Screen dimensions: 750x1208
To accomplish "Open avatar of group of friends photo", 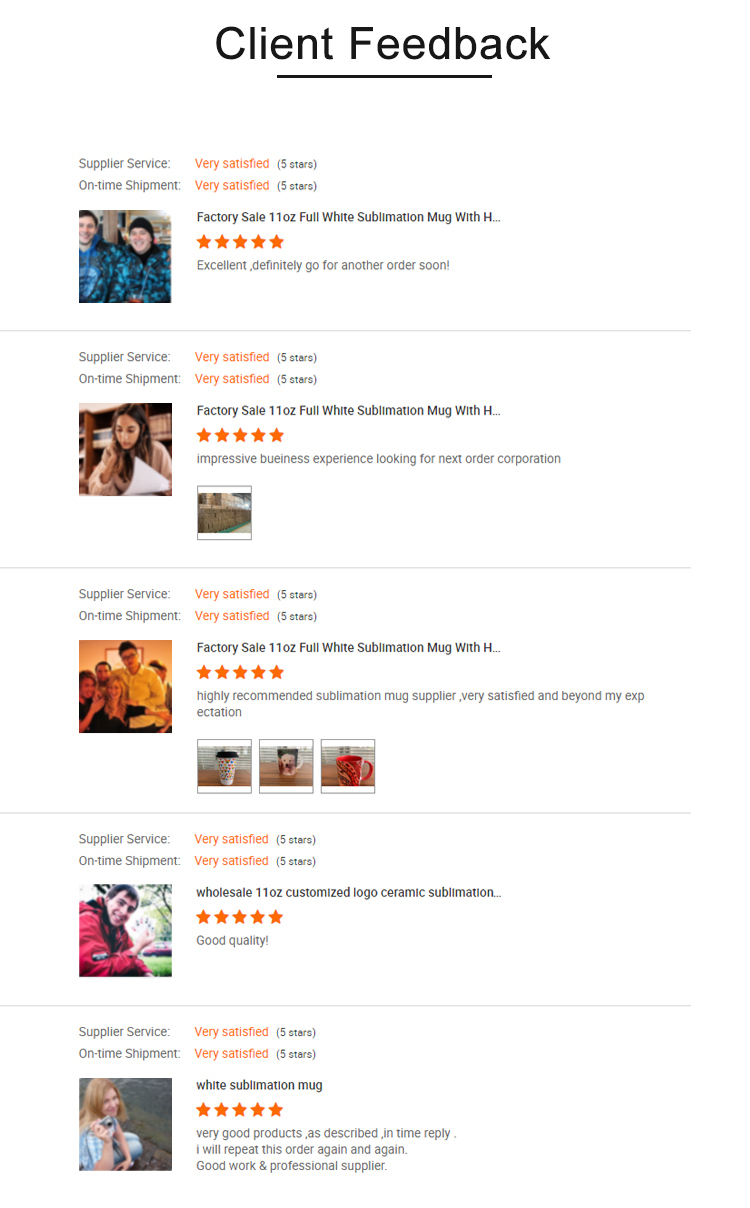I will pos(125,686).
